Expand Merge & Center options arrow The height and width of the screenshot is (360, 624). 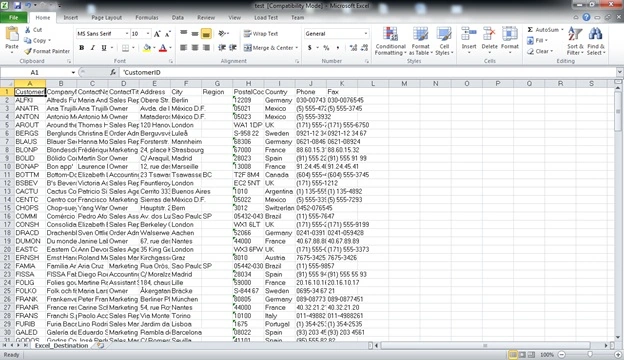[x=297, y=48]
